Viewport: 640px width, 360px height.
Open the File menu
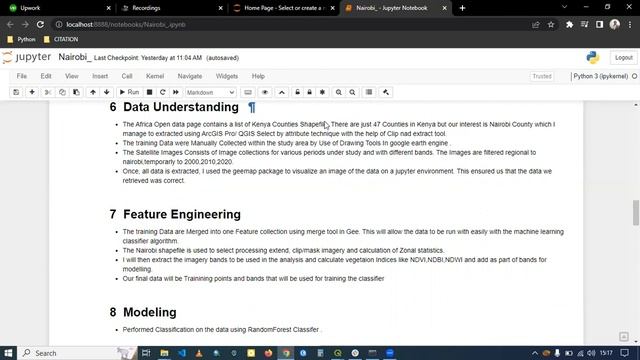[x=22, y=76]
